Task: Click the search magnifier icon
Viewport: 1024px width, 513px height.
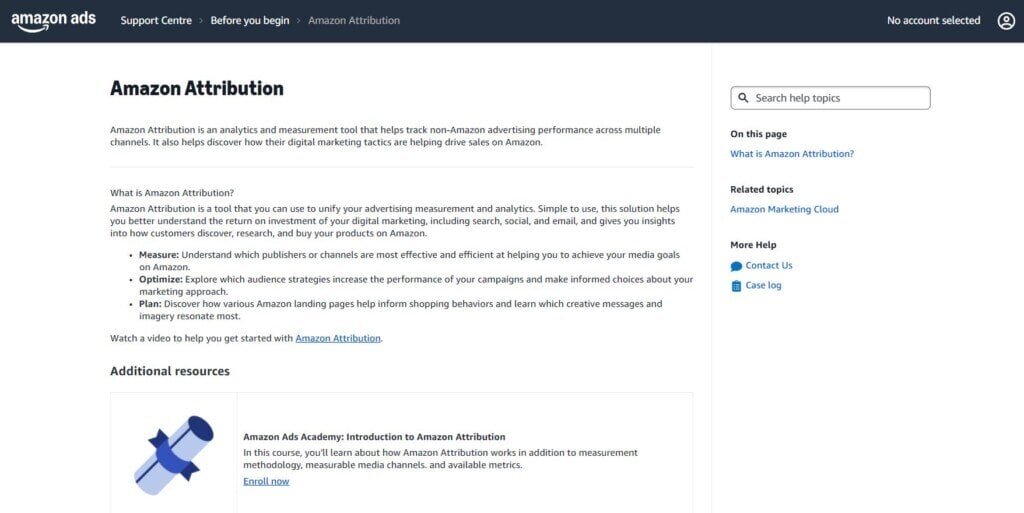Action: tap(744, 98)
